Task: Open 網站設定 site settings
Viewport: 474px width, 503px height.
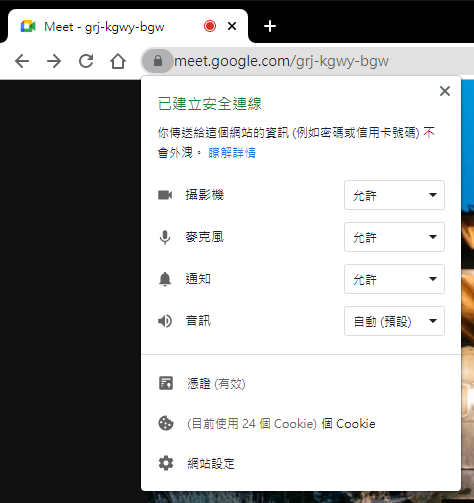Action: click(211, 464)
